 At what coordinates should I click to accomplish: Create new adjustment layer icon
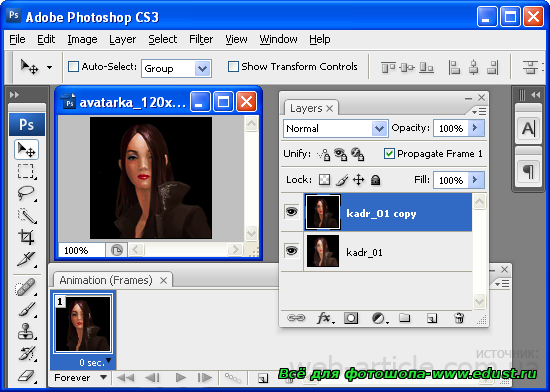tap(379, 318)
